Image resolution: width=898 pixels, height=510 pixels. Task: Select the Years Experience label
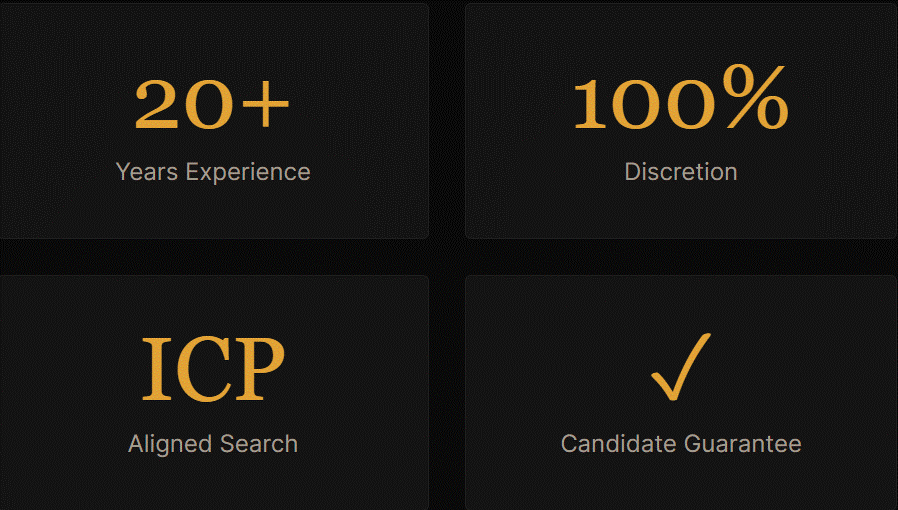pos(213,172)
